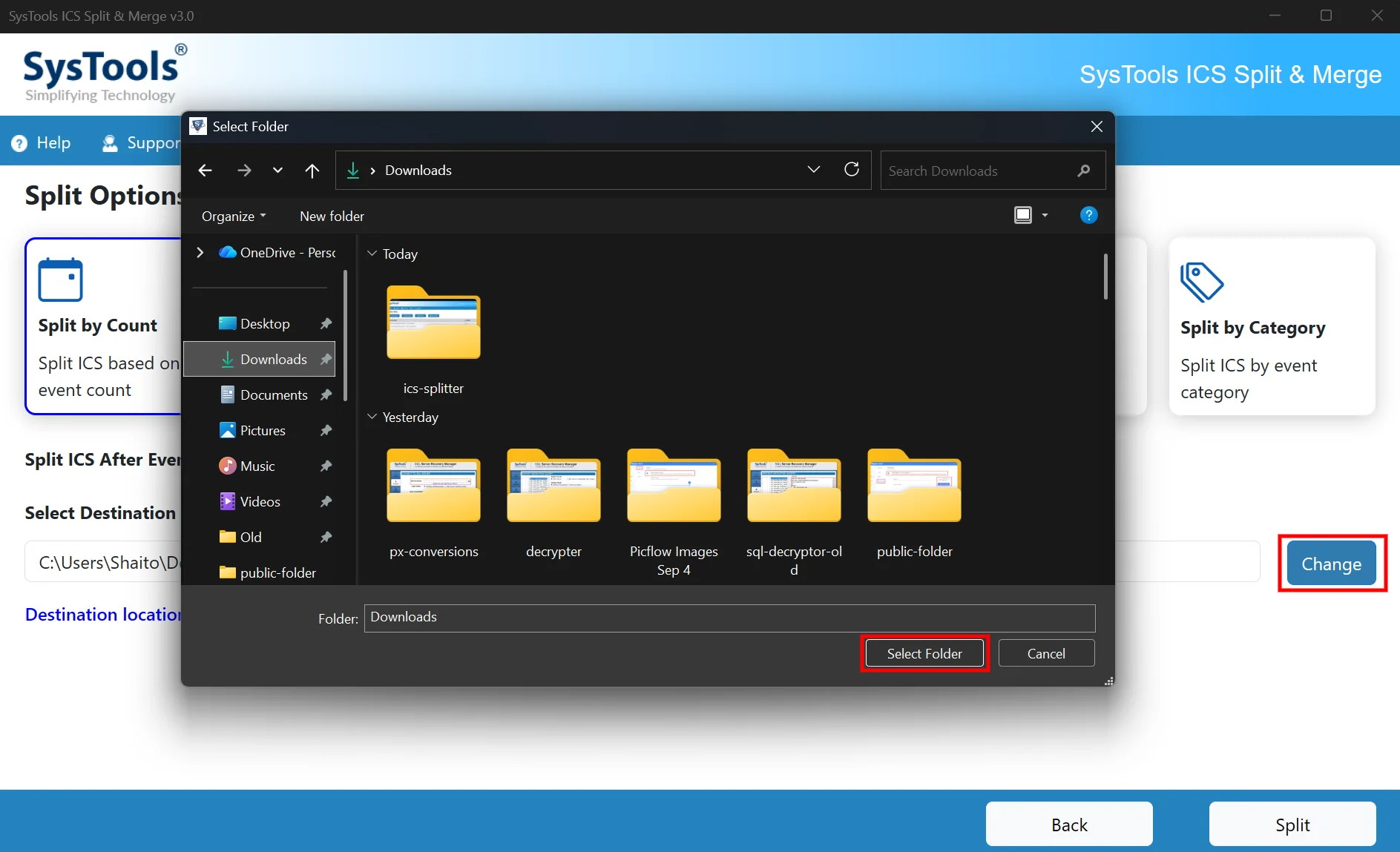
Task: Open Help in SysTools toolbar
Action: click(x=42, y=142)
